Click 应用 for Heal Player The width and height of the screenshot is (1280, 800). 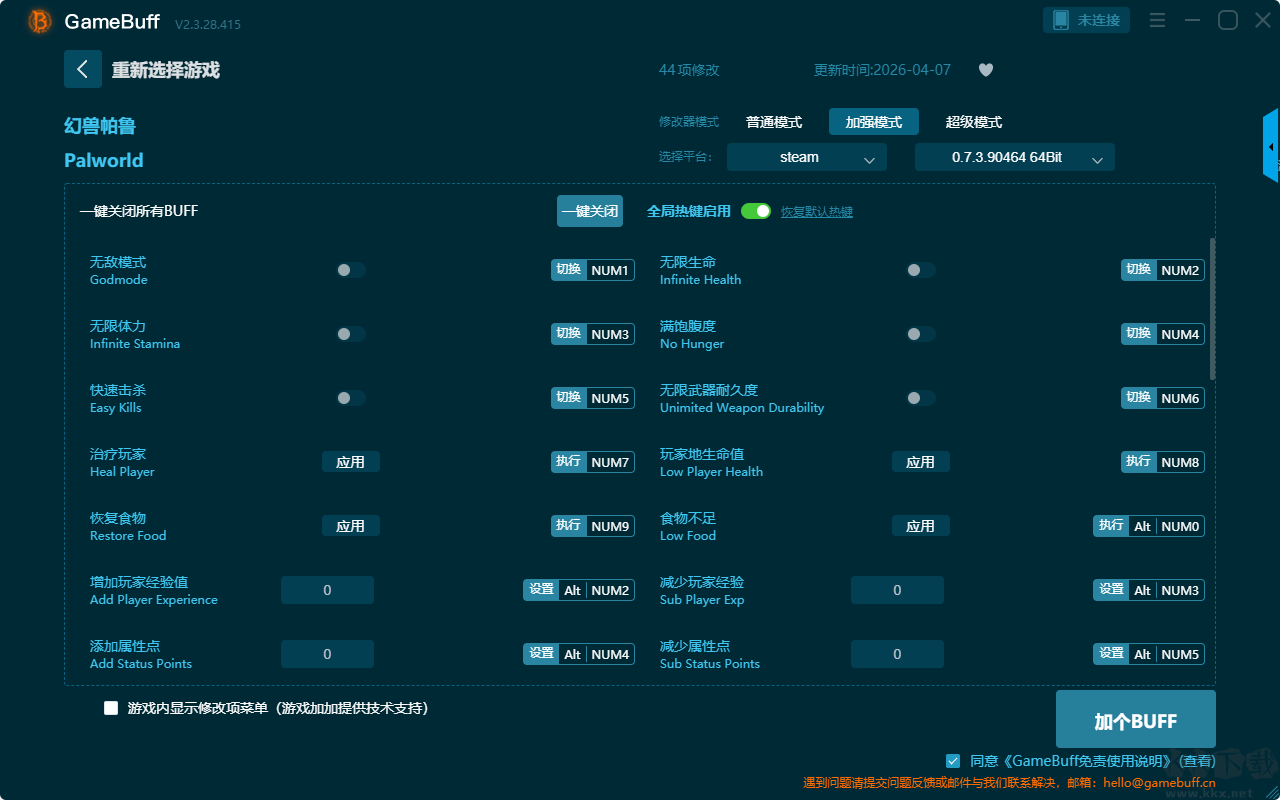[x=351, y=462]
